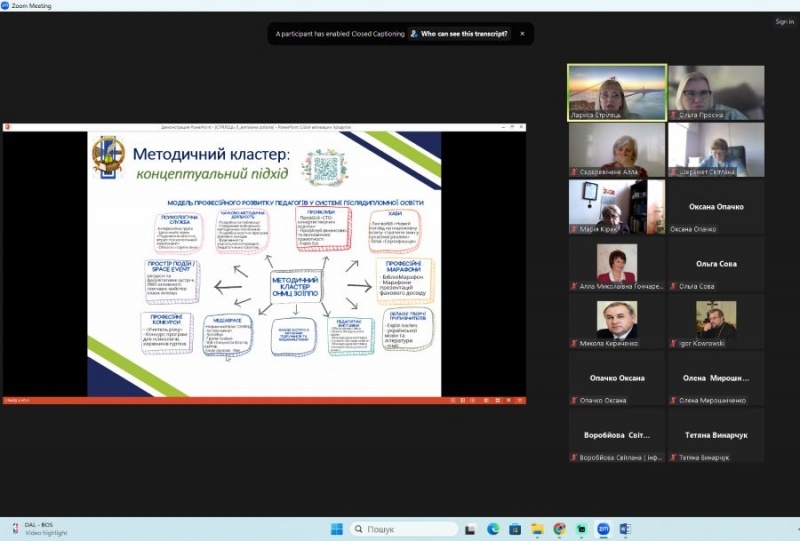Select Ольга Просєк video thumbnail
Screen dimensions: 800x541
(x=716, y=92)
